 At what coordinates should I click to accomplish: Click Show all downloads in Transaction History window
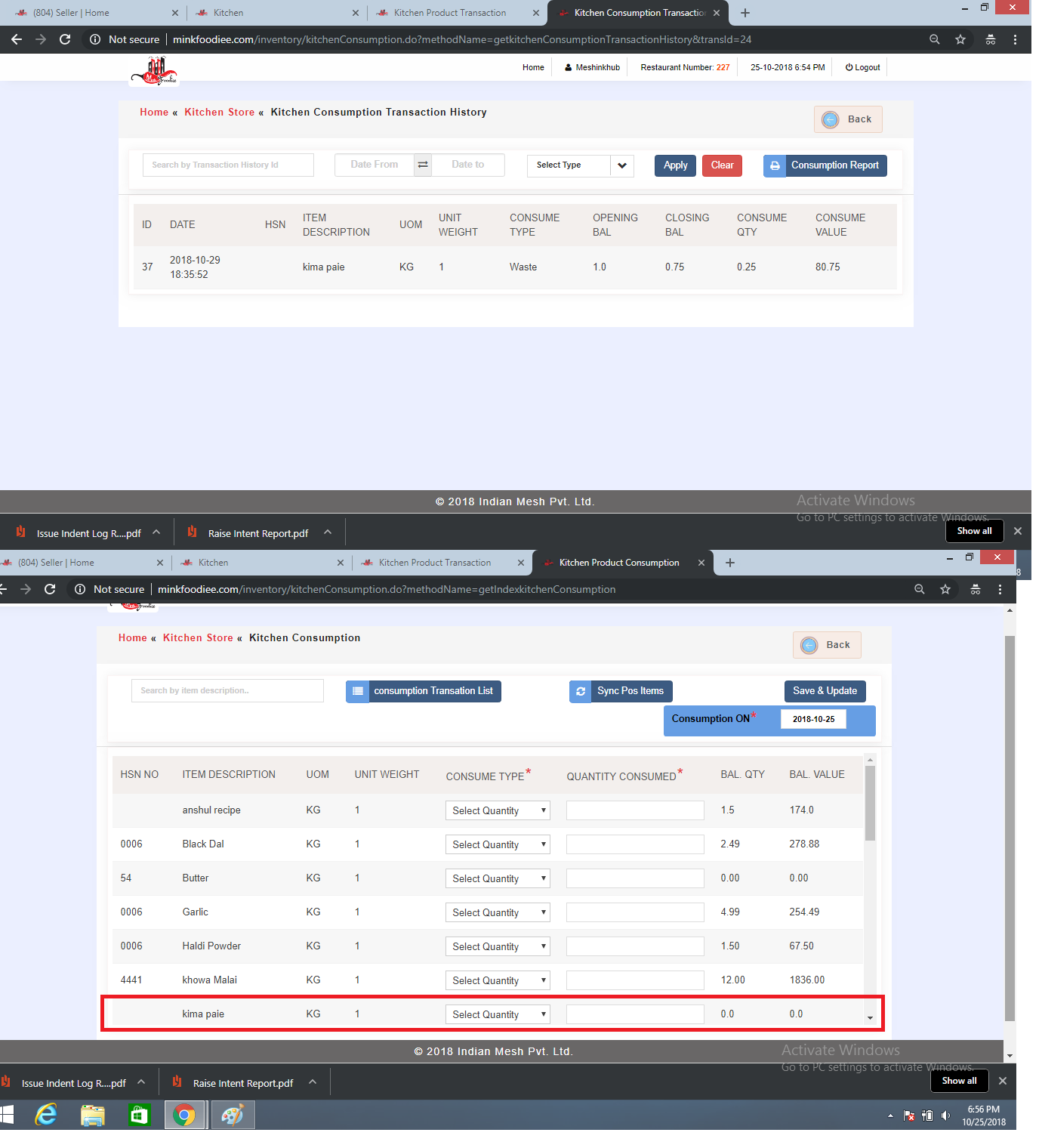[x=974, y=531]
